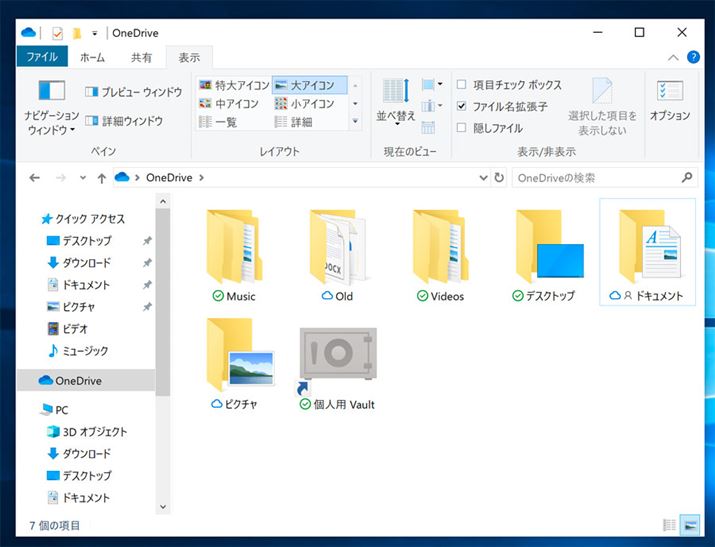Image resolution: width=715 pixels, height=547 pixels.
Task: Open the 並べ替え sort dropdown
Action: pyautogui.click(x=395, y=102)
